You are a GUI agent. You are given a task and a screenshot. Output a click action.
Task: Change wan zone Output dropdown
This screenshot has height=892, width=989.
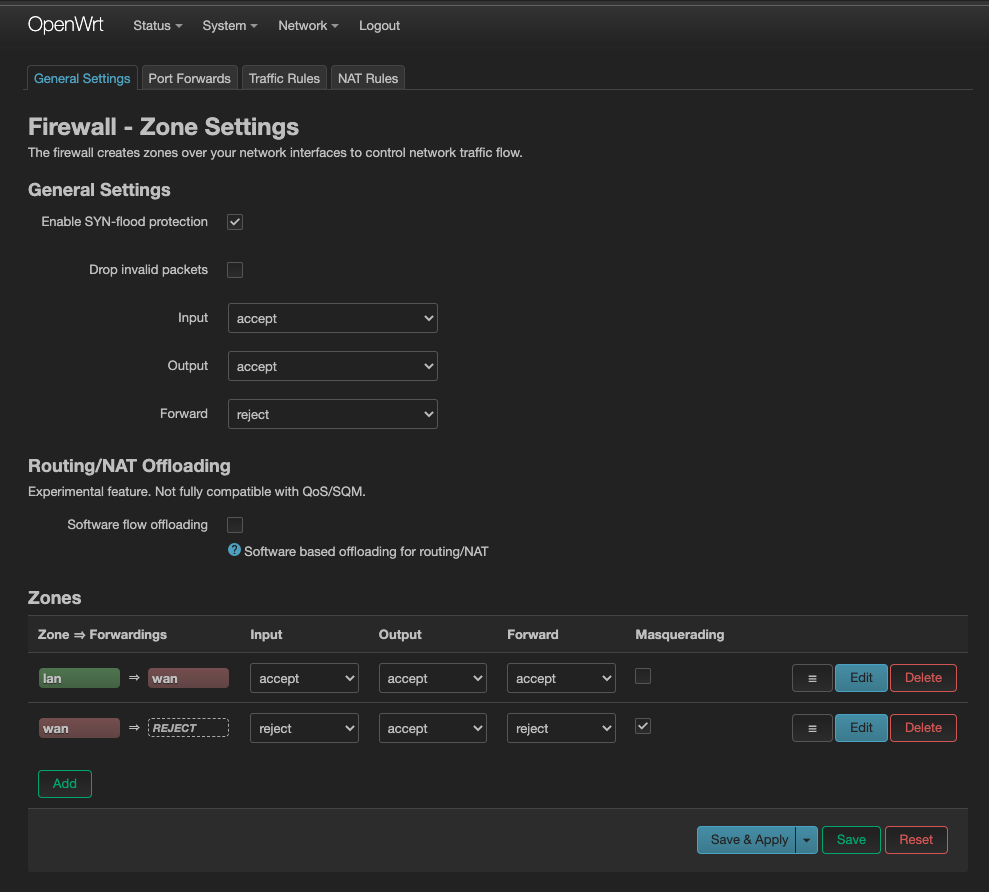pyautogui.click(x=433, y=728)
